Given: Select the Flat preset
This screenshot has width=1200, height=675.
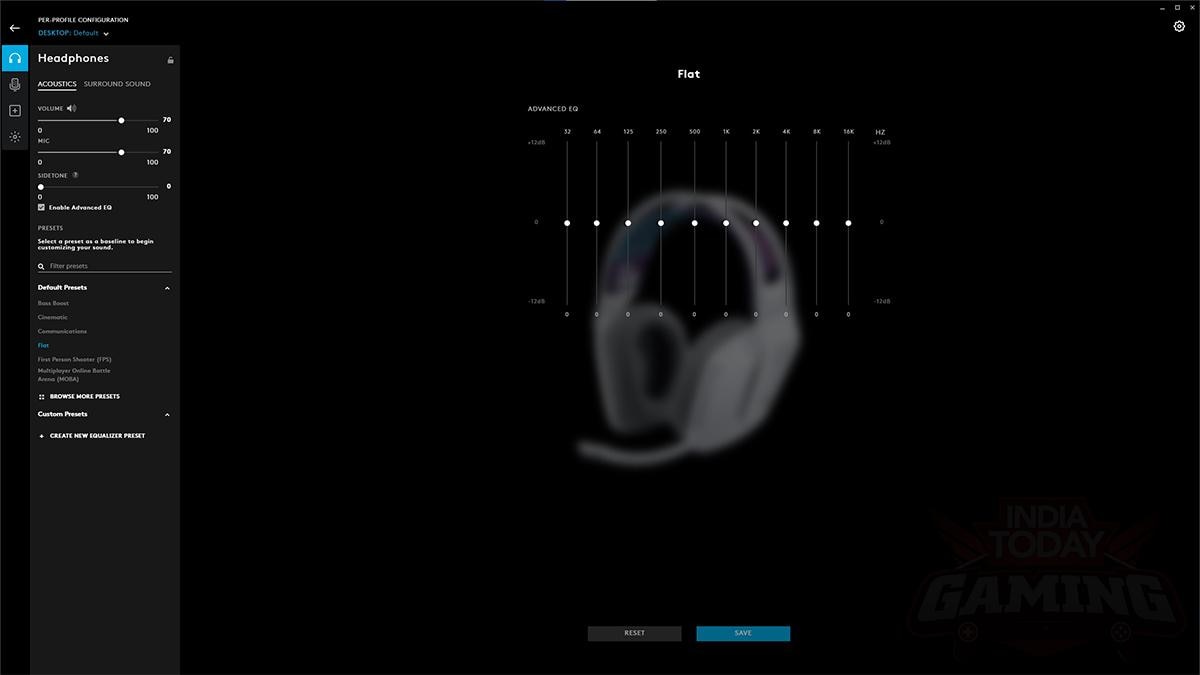Looking at the screenshot, I should point(43,345).
